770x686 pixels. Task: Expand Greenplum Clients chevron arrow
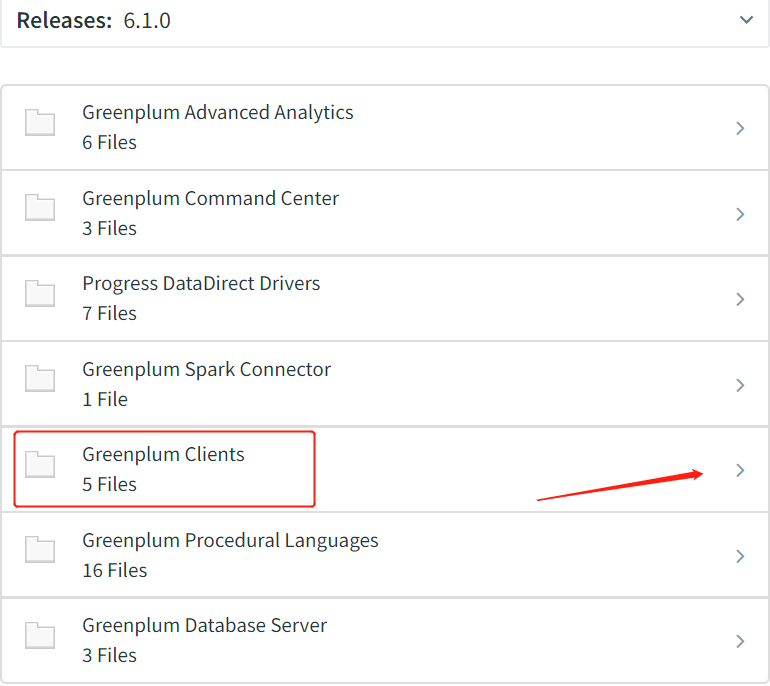(x=740, y=470)
